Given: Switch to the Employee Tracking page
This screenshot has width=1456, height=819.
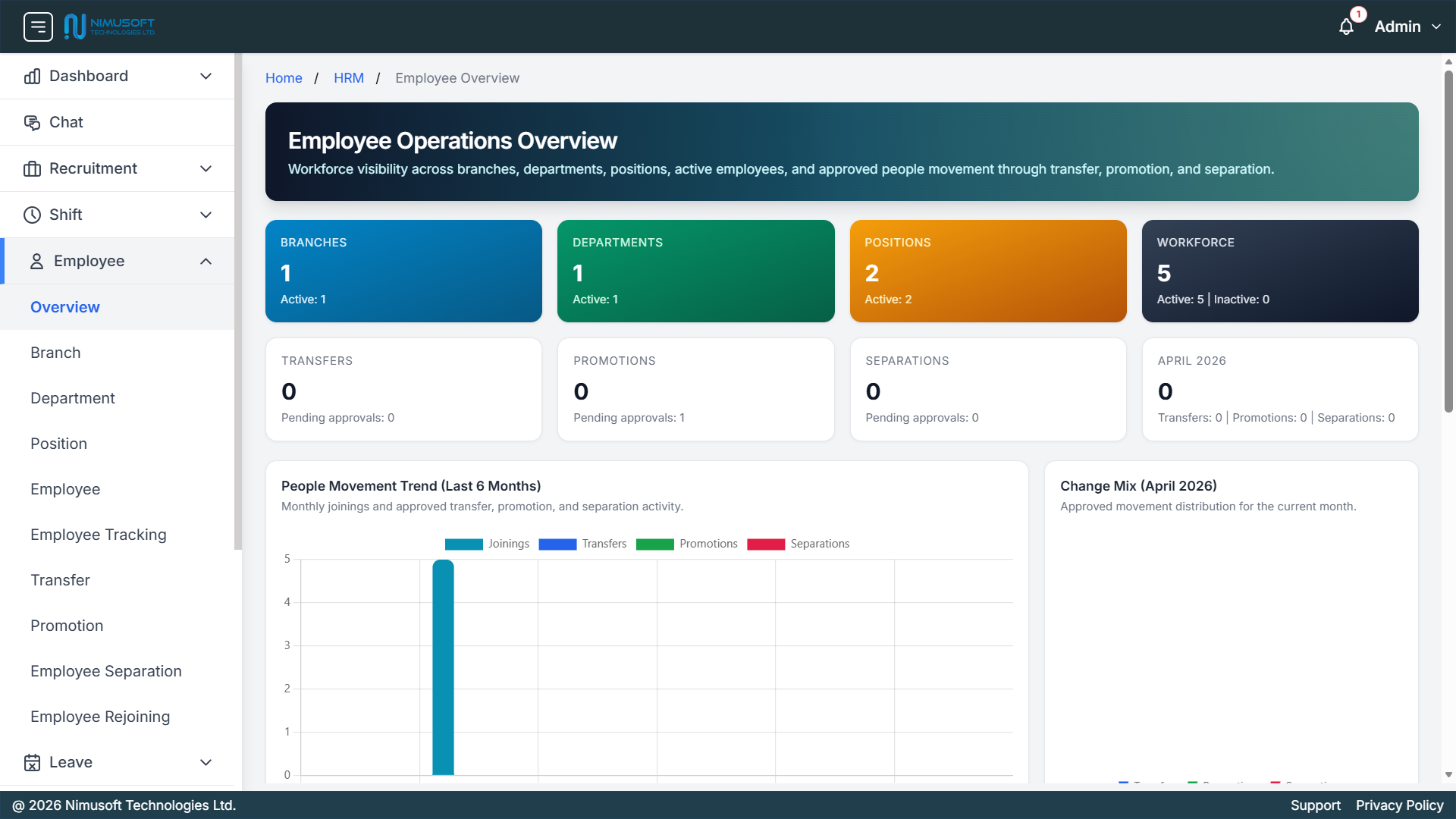Looking at the screenshot, I should [98, 535].
